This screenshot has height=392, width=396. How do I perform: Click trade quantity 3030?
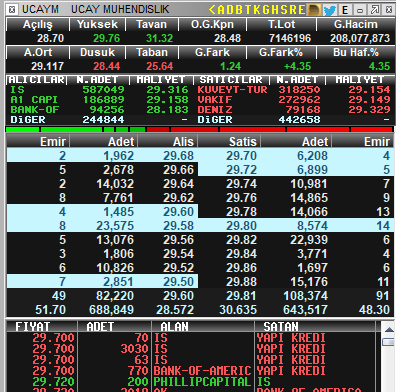[134, 349]
